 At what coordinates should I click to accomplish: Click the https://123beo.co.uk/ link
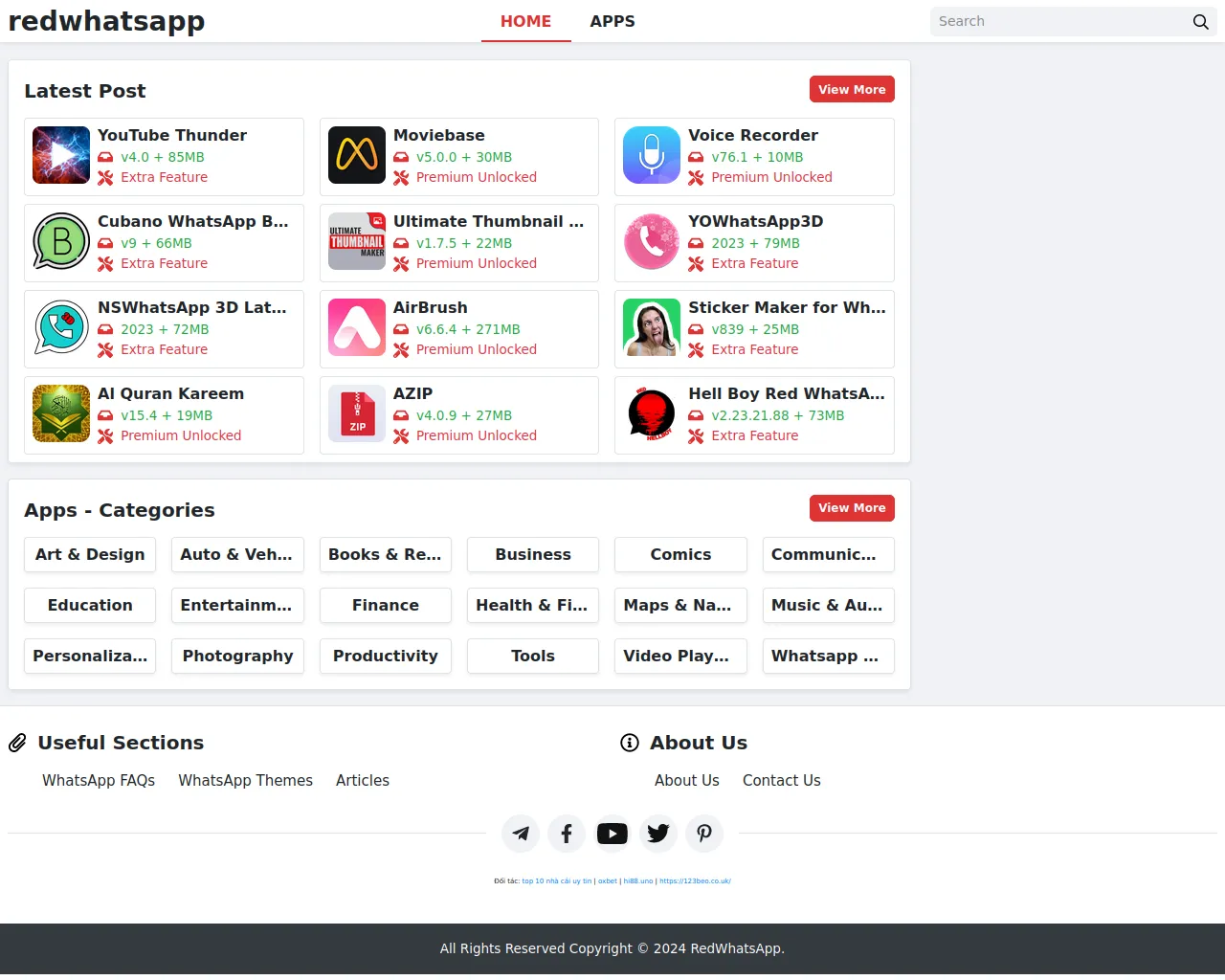pyautogui.click(x=695, y=881)
